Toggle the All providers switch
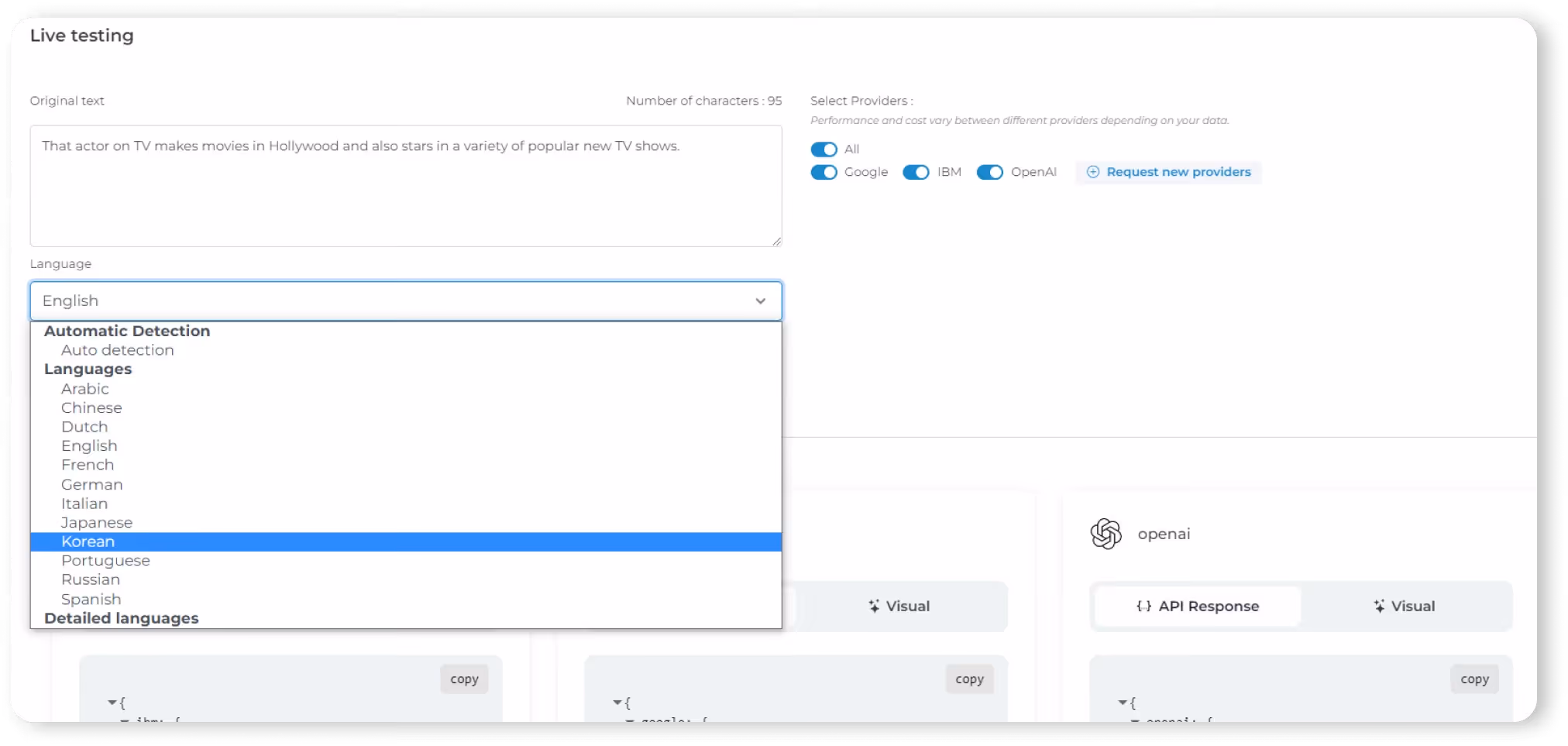This screenshot has height=746, width=1568. (824, 149)
